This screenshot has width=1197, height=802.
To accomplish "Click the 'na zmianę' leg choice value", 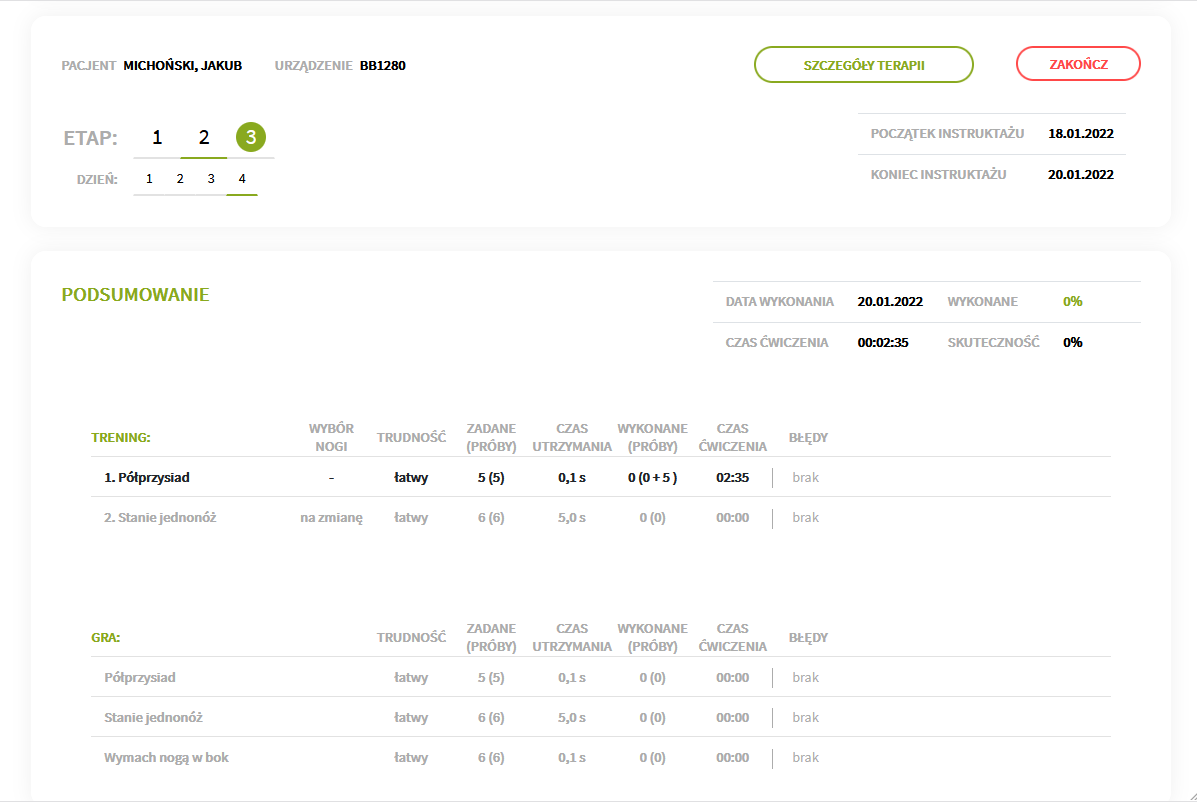I will click(x=331, y=518).
